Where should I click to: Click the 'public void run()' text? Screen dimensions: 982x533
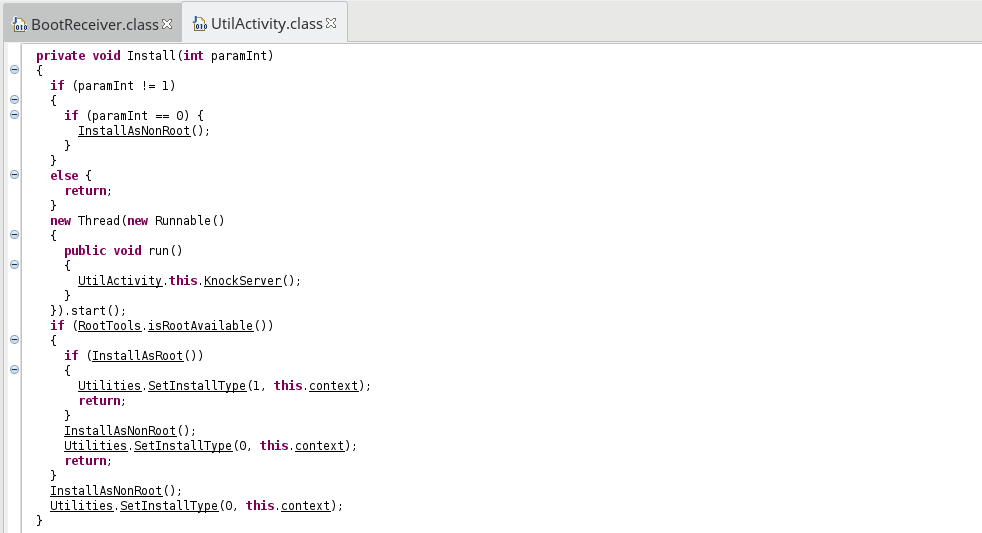pos(123,251)
